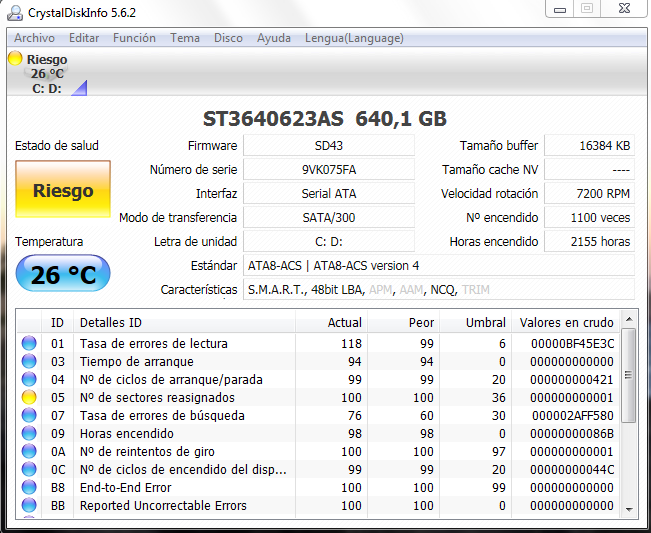
Task: Click the yellow Riesgo health status button
Action: click(63, 189)
